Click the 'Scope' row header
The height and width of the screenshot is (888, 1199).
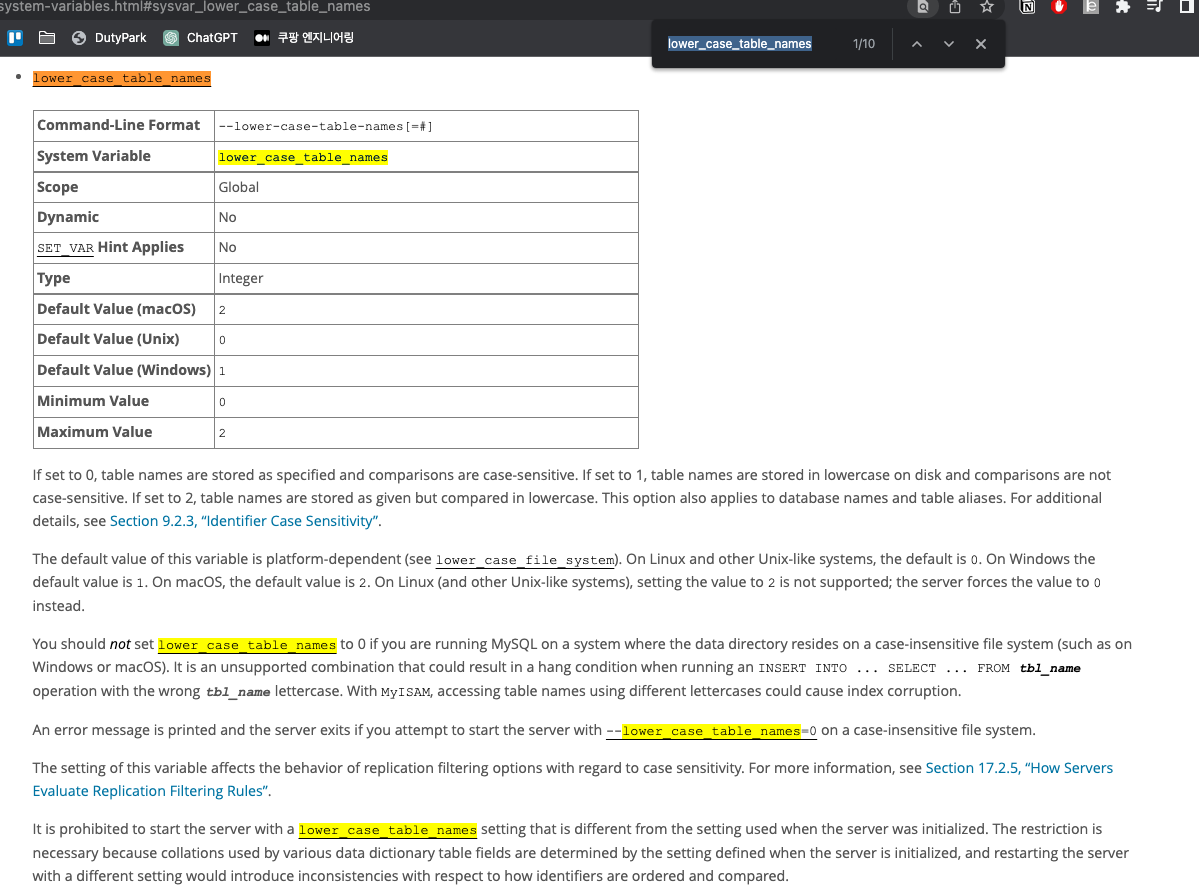point(124,187)
